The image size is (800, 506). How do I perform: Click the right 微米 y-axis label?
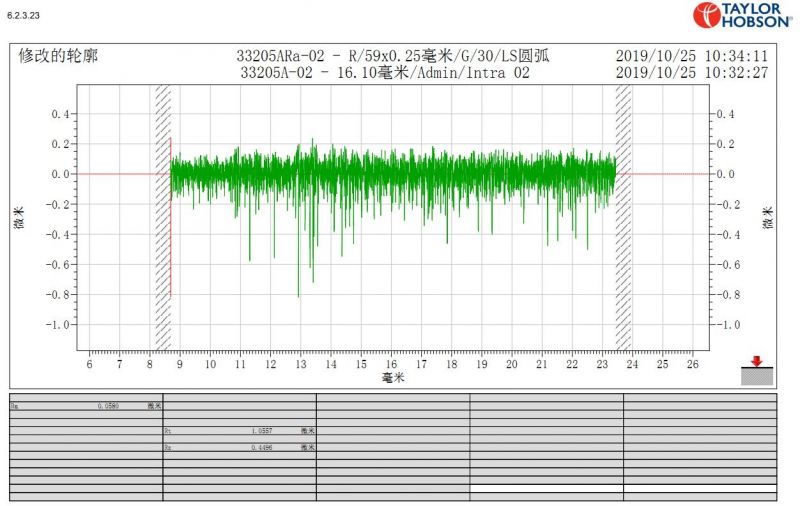pyautogui.click(x=768, y=218)
